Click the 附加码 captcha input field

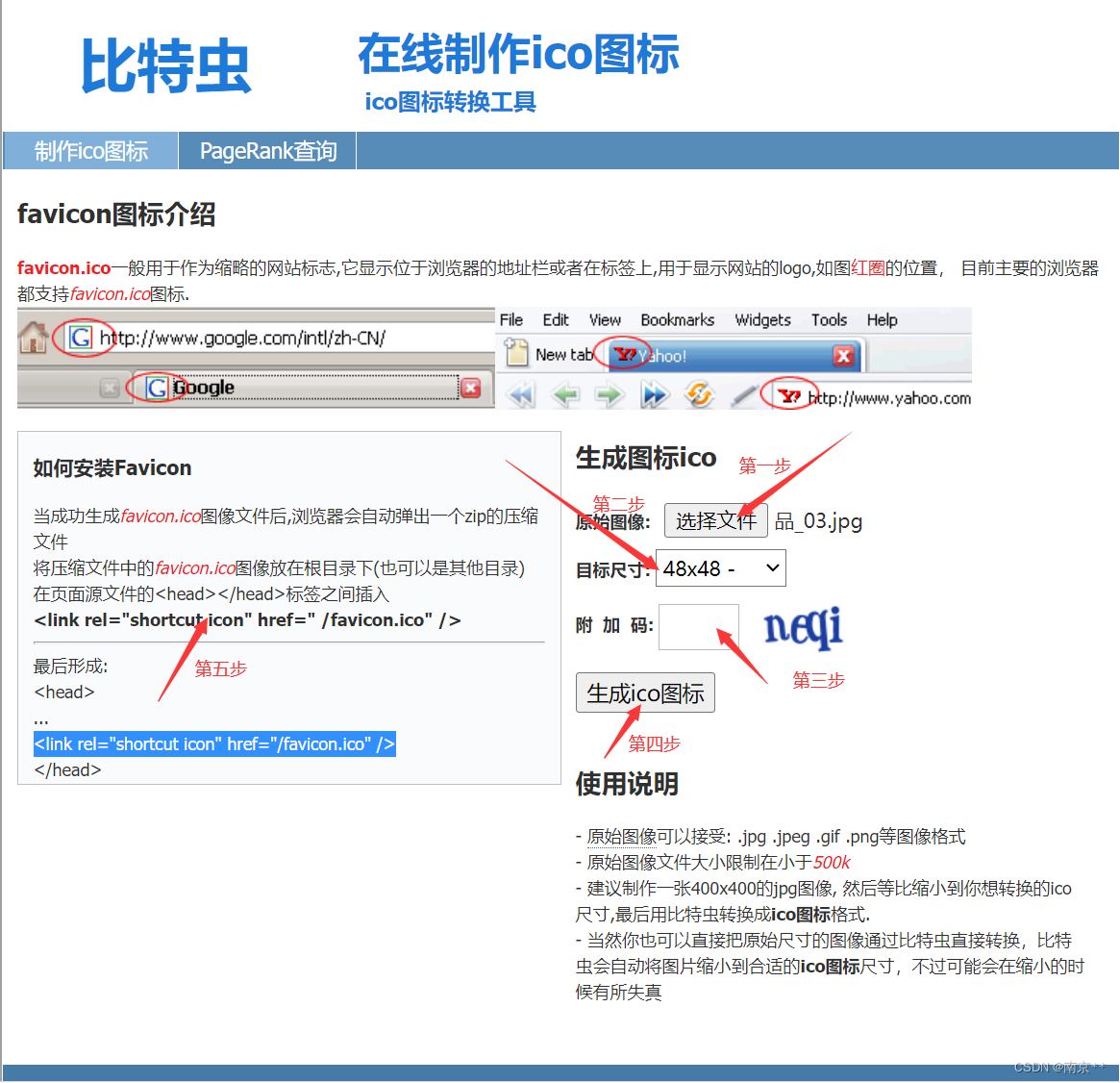[x=699, y=625]
